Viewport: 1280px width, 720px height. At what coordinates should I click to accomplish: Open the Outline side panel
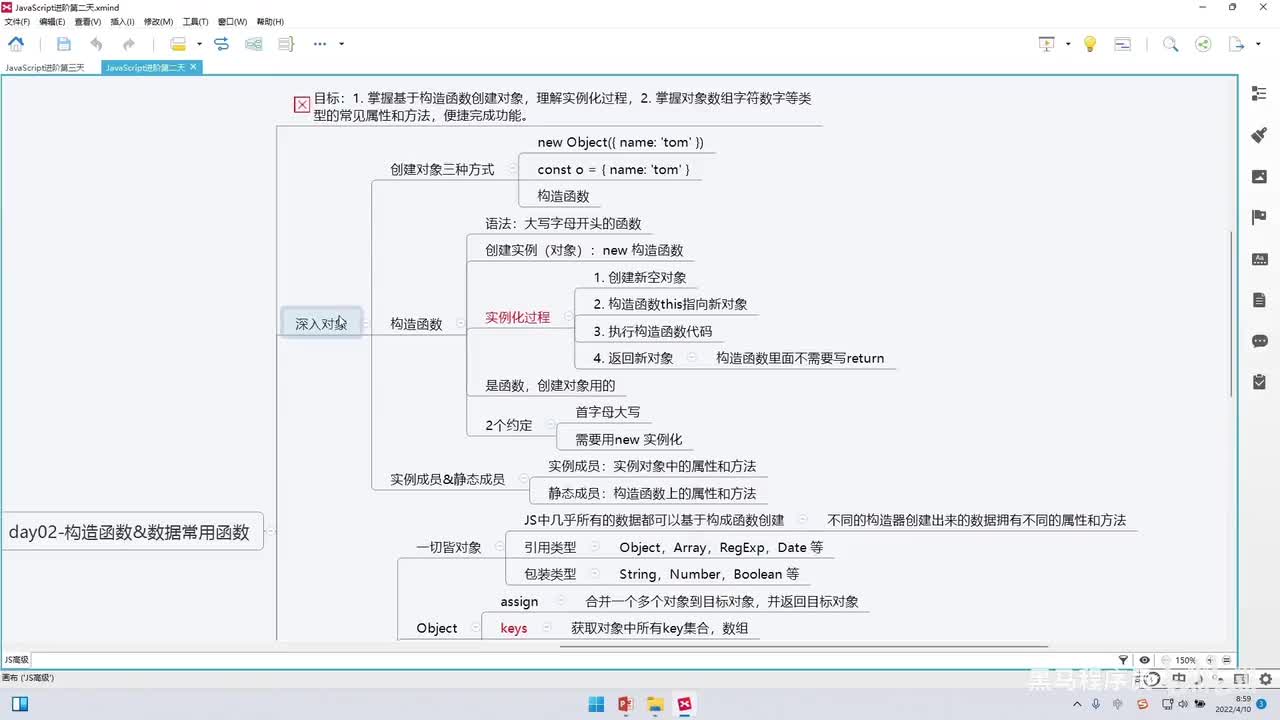click(1259, 94)
